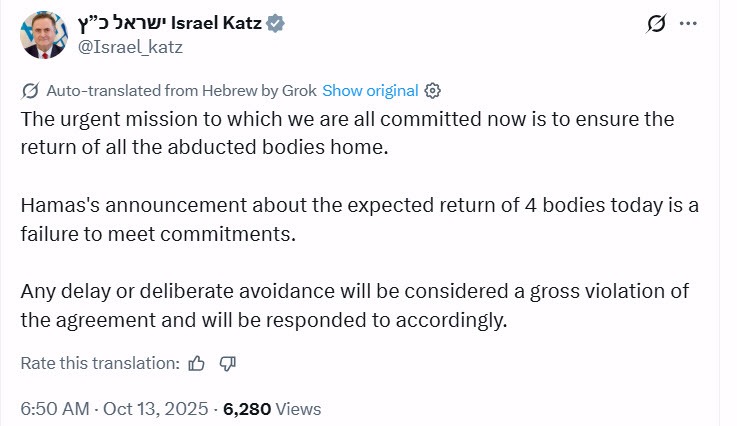Rate translation with thumbs up
737x426 pixels.
click(197, 363)
